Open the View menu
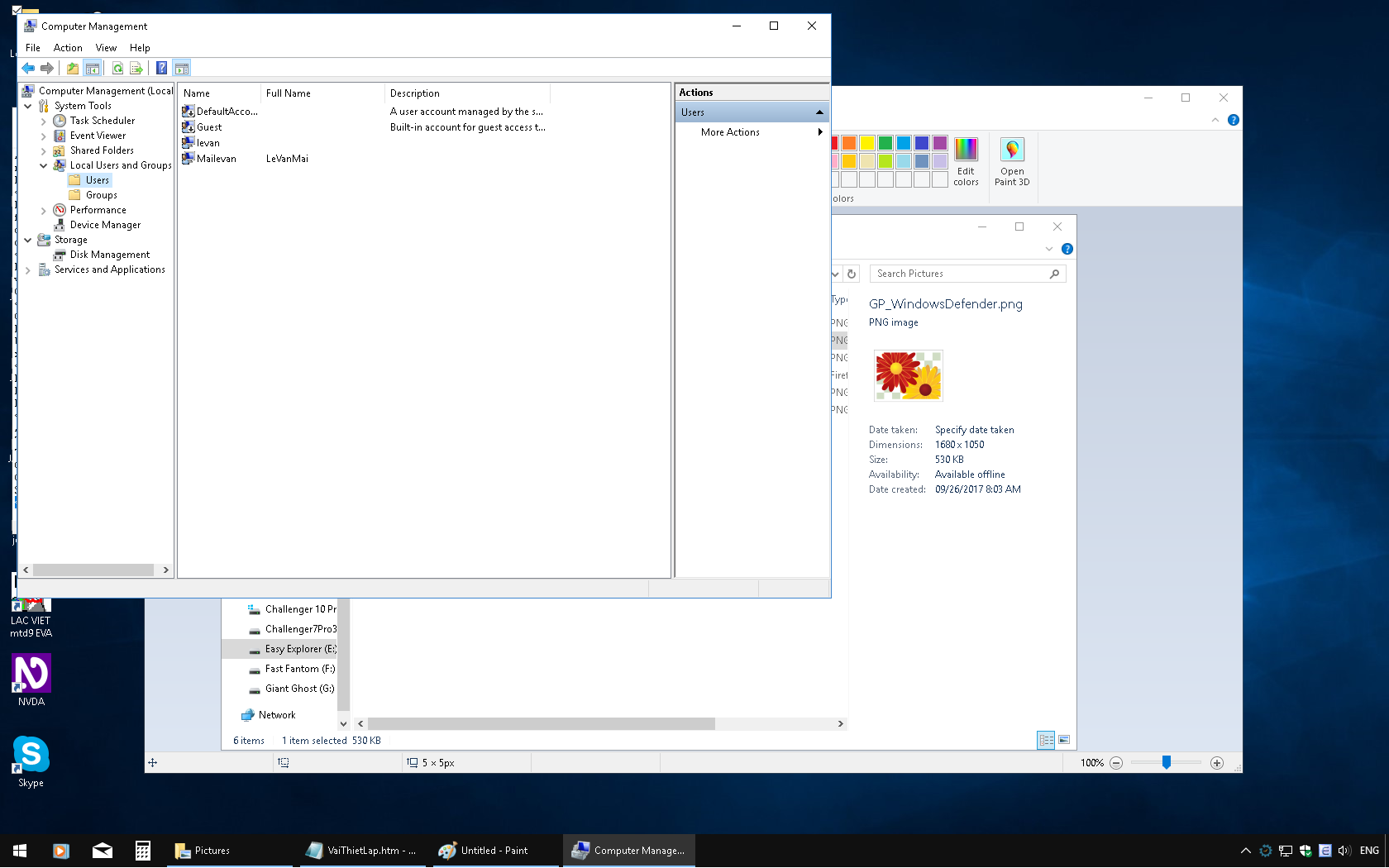The image size is (1389, 868). [106, 47]
